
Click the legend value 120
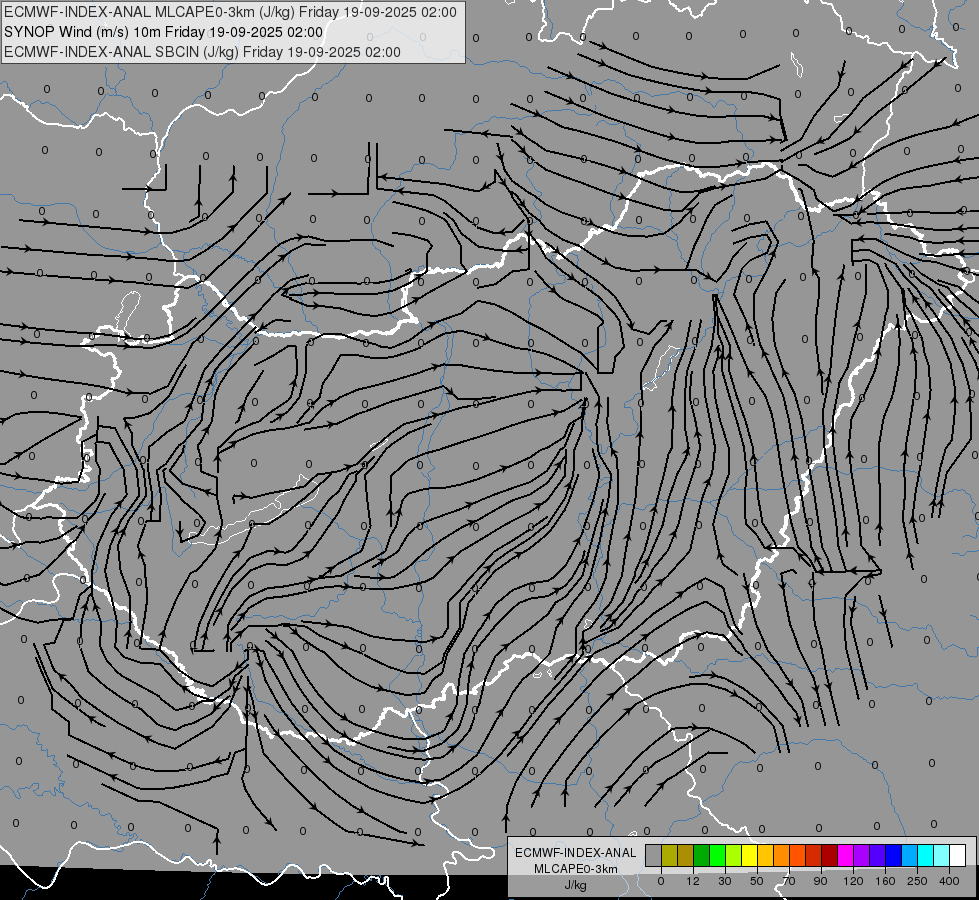853,881
